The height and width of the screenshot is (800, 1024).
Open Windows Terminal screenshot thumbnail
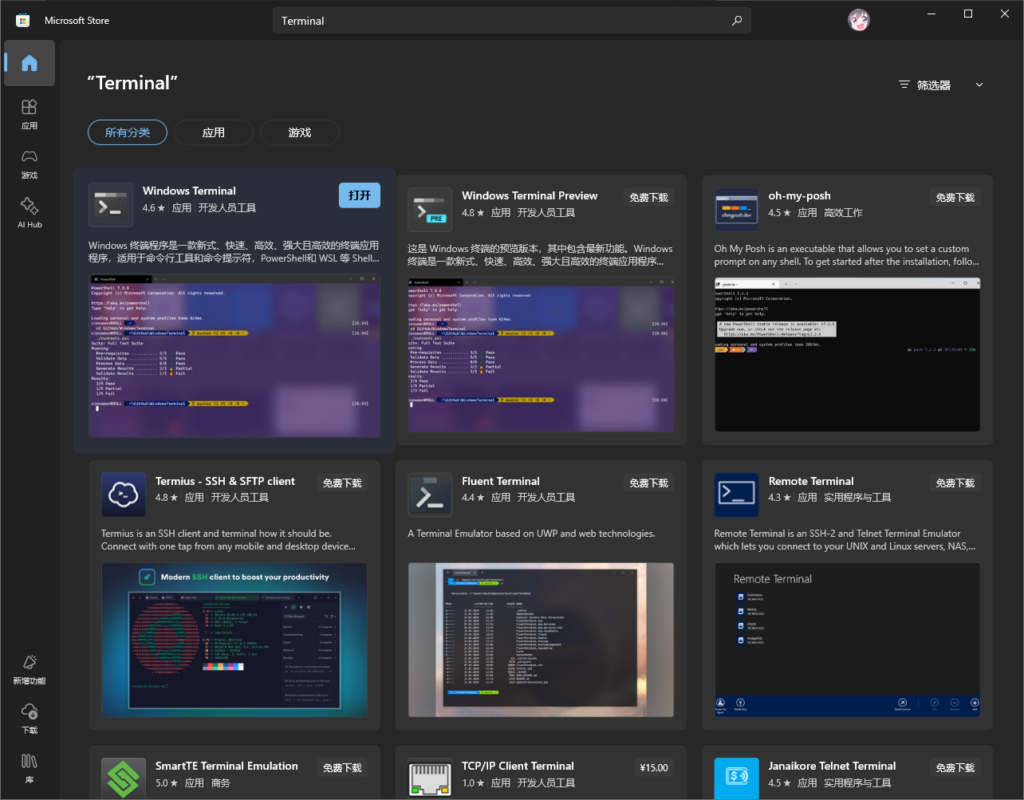(234, 356)
